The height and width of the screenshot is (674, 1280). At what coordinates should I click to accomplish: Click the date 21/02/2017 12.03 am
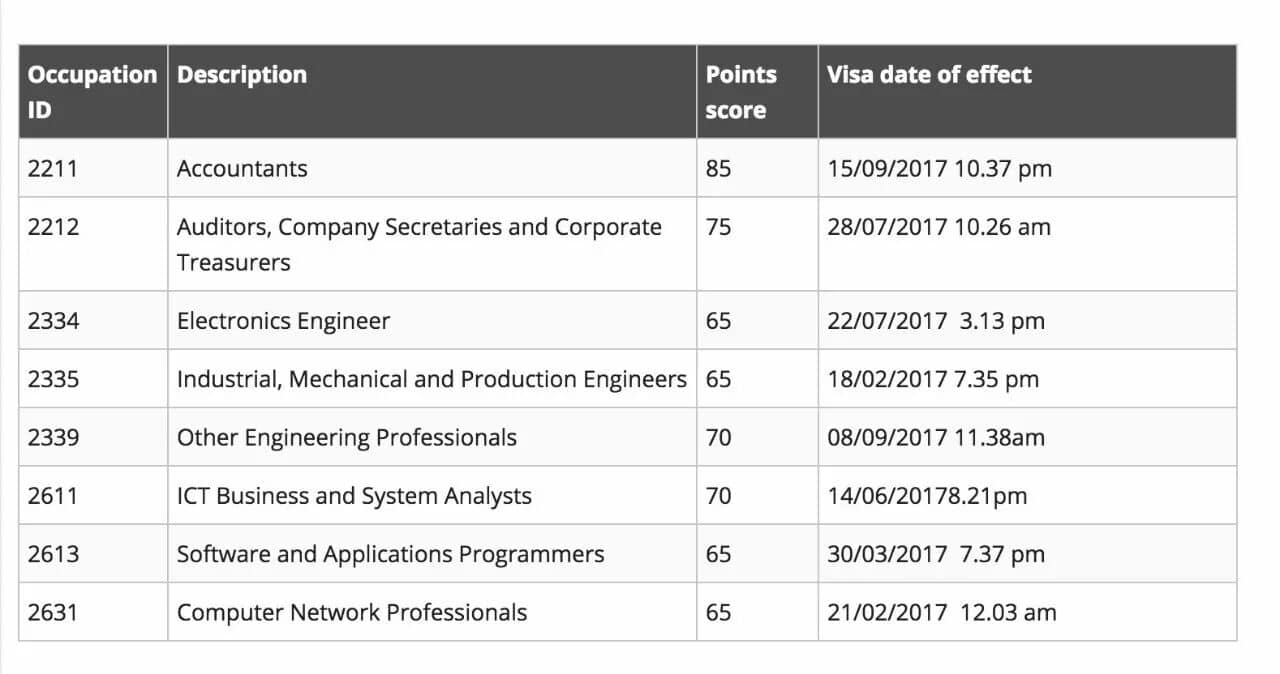[942, 612]
